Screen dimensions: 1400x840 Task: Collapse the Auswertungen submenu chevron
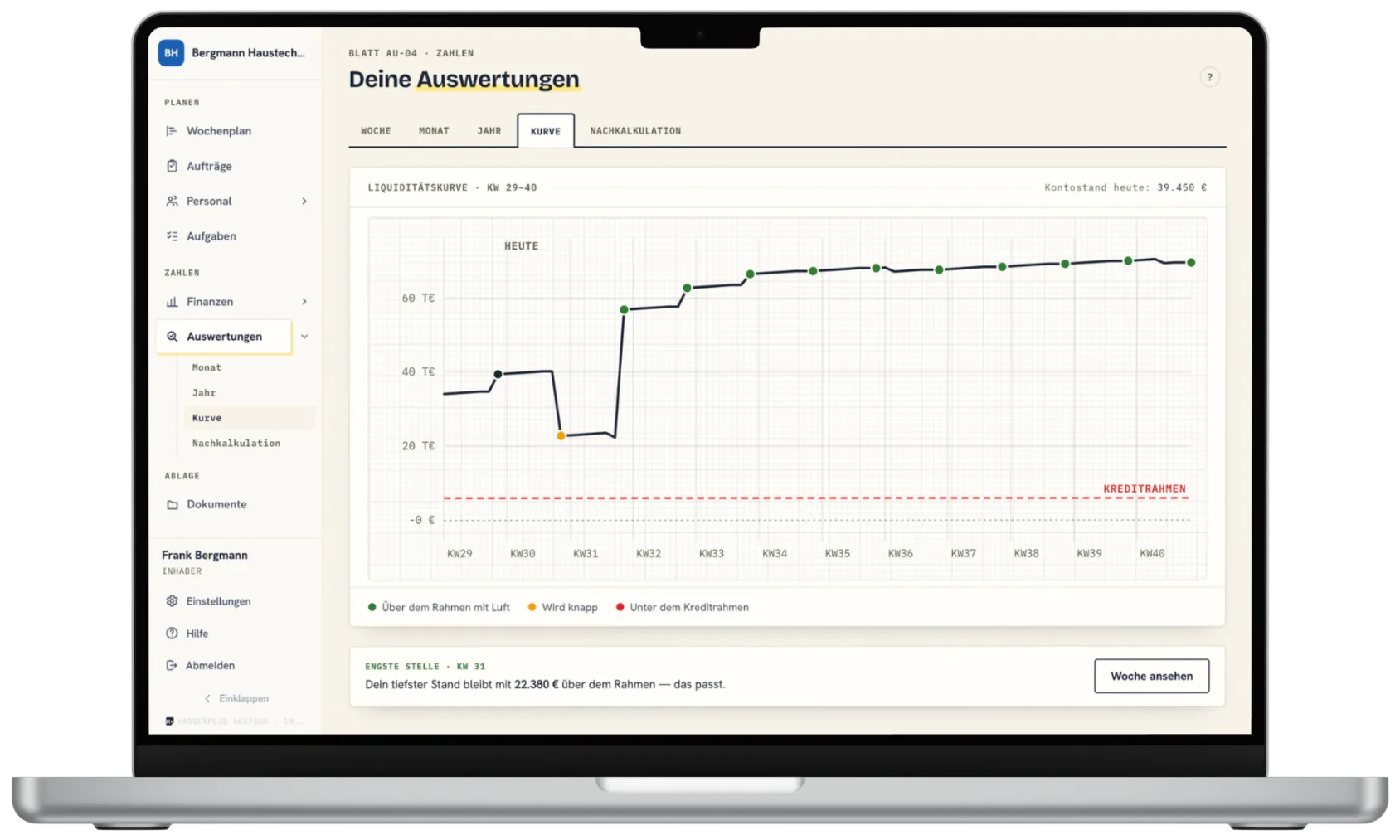point(304,337)
